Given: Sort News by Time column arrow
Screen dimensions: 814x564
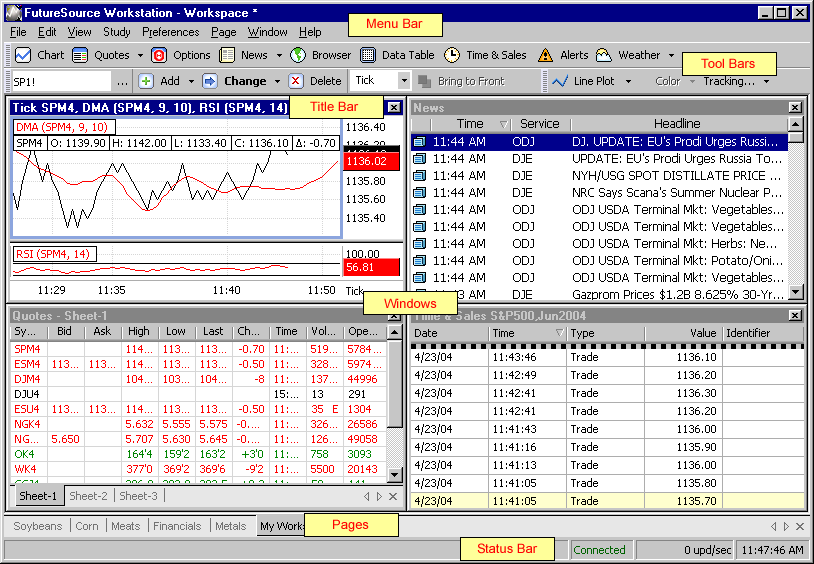Looking at the screenshot, I should click(x=503, y=124).
